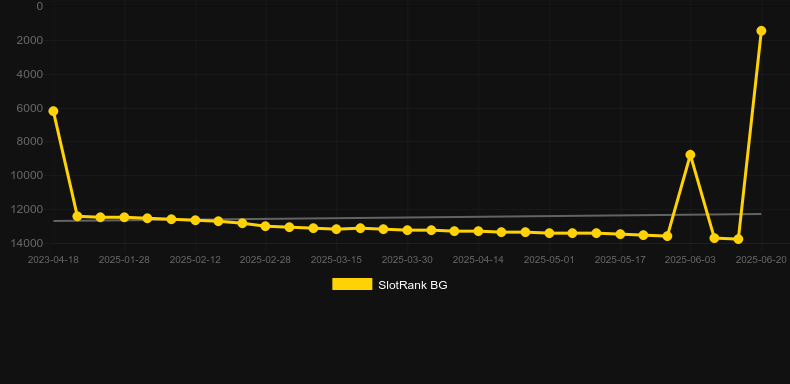This screenshot has width=790, height=384.
Task: Click the 2025-05-01 x-axis date label
Action: click(549, 260)
